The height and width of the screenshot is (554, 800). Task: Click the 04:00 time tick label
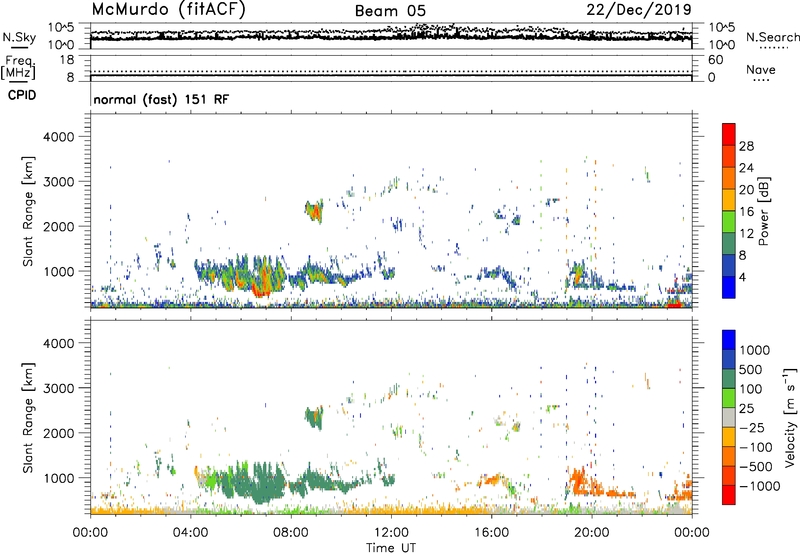coord(190,533)
